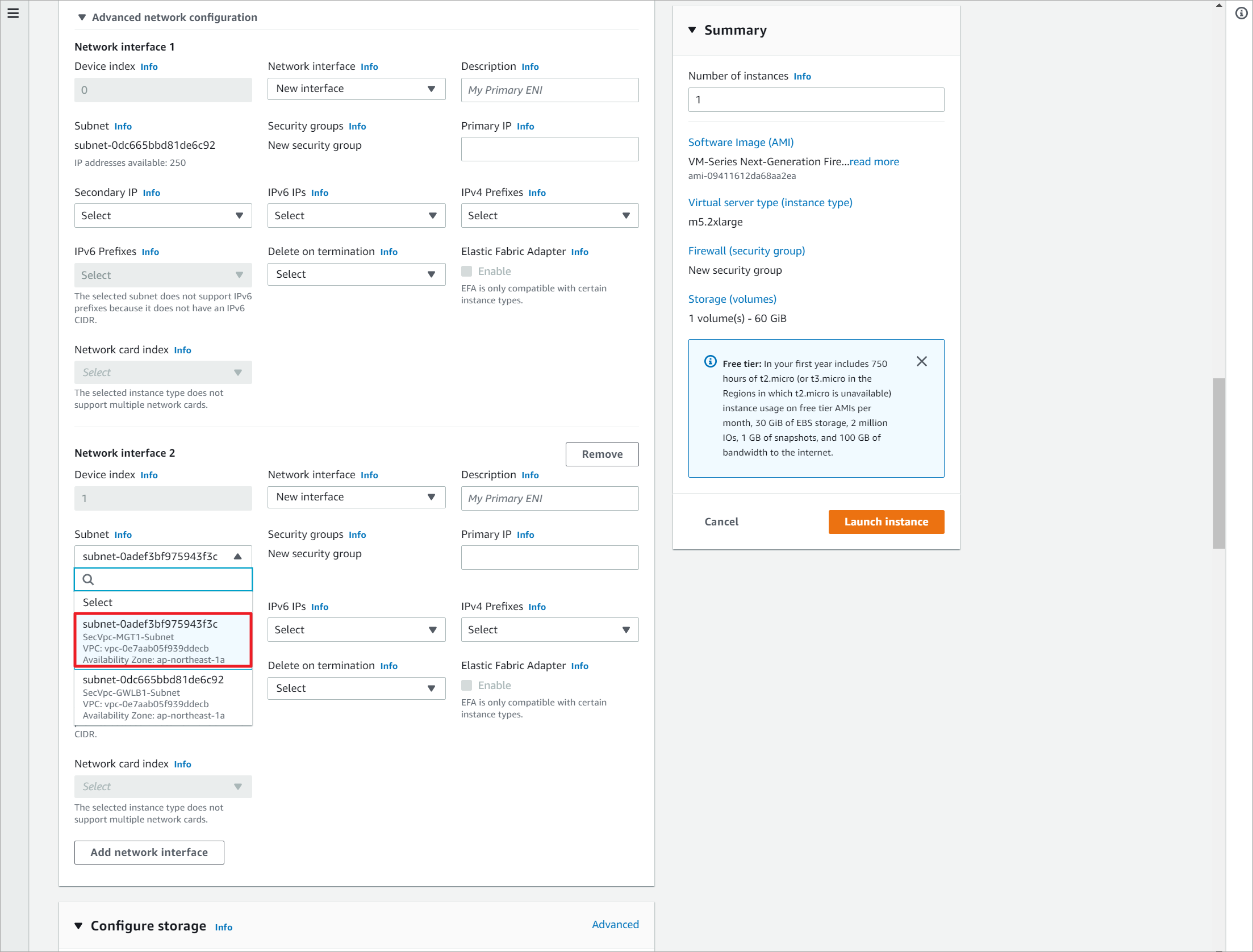This screenshot has height=952, width=1253.
Task: Click Info beside interface 2 Elastic Fabric Adapter
Action: 579,666
